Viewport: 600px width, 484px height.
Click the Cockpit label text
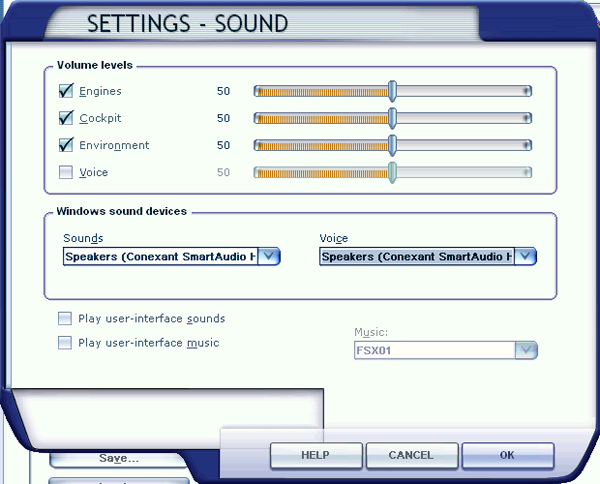(100, 118)
